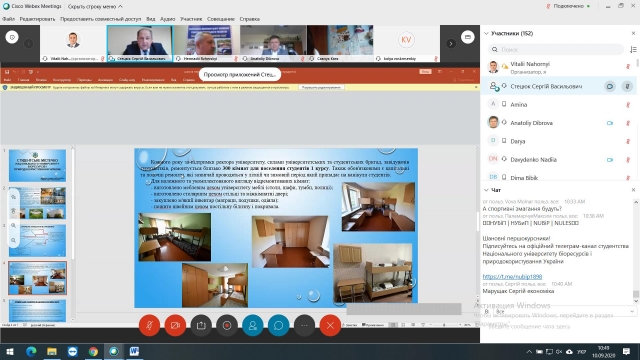Screen dimensions: 640x360
Task: Select participant Anatoliy Dibrova
Action: click(x=558, y=123)
